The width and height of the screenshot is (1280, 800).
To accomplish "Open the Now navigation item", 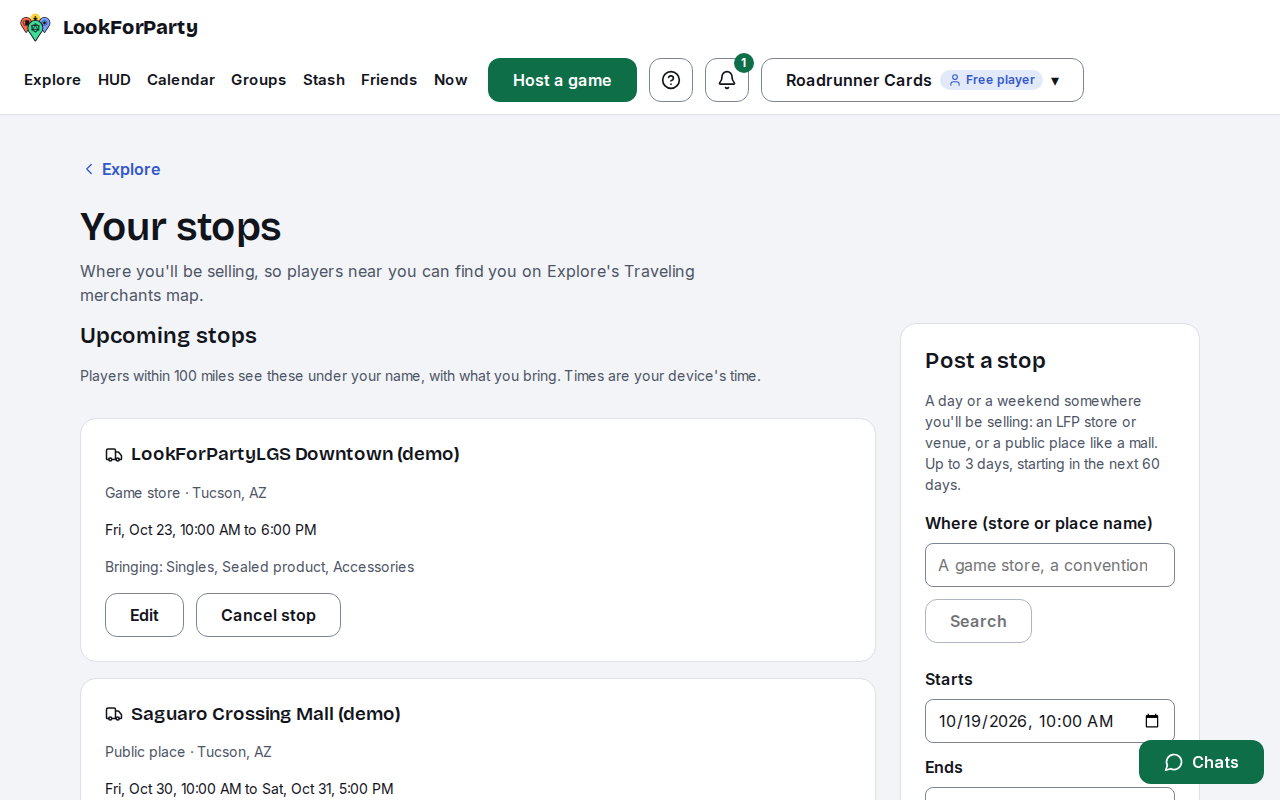I will [451, 80].
